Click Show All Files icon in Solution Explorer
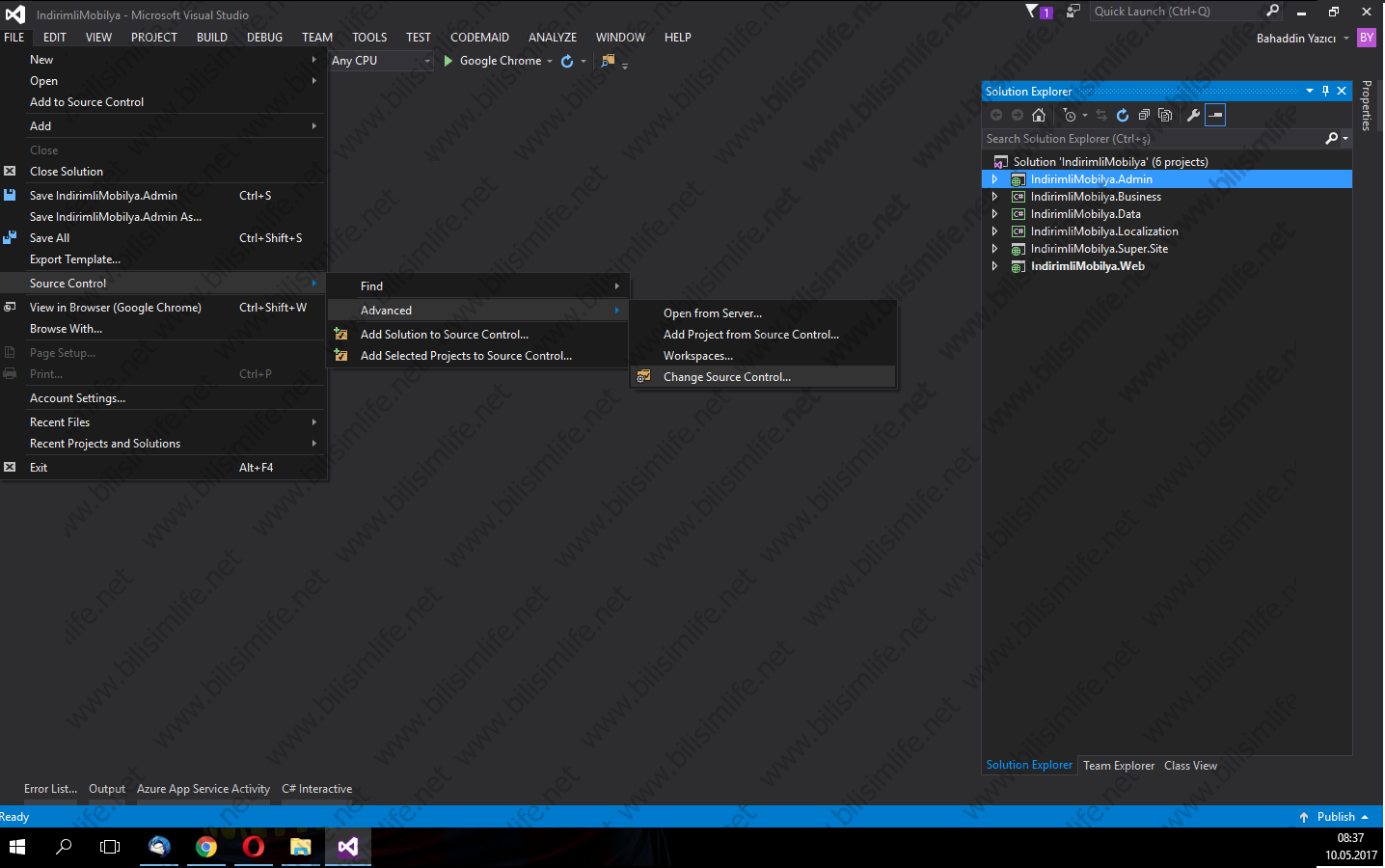 [x=1165, y=115]
